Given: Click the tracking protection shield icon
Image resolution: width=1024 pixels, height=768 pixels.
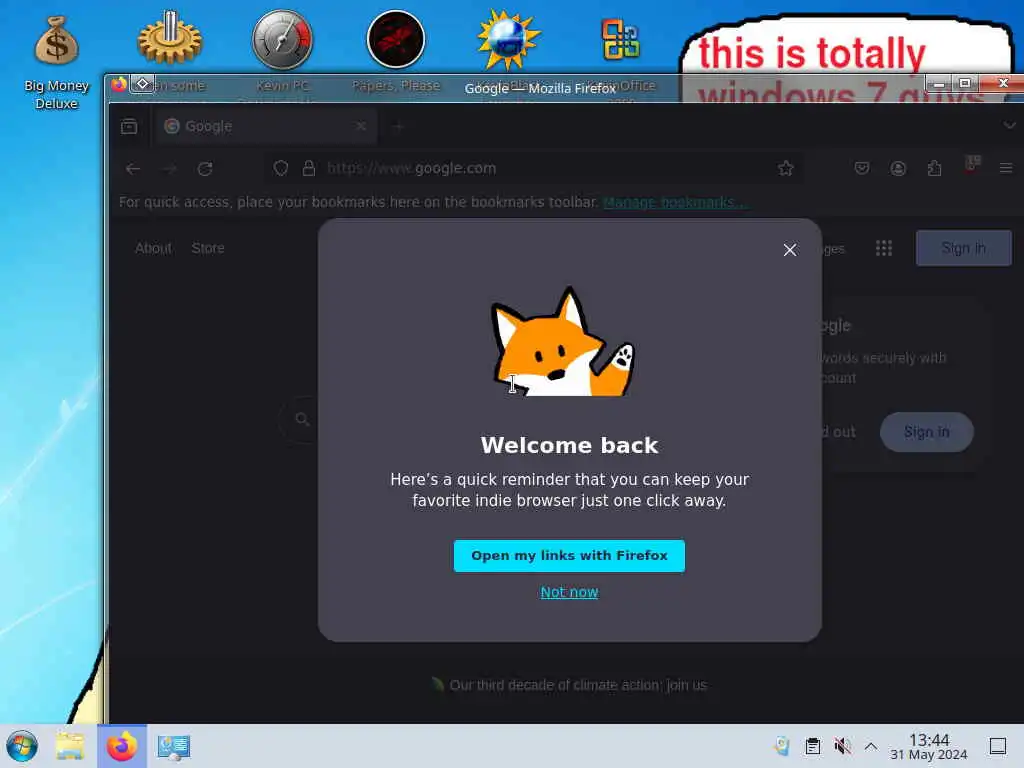Looking at the screenshot, I should (x=281, y=168).
